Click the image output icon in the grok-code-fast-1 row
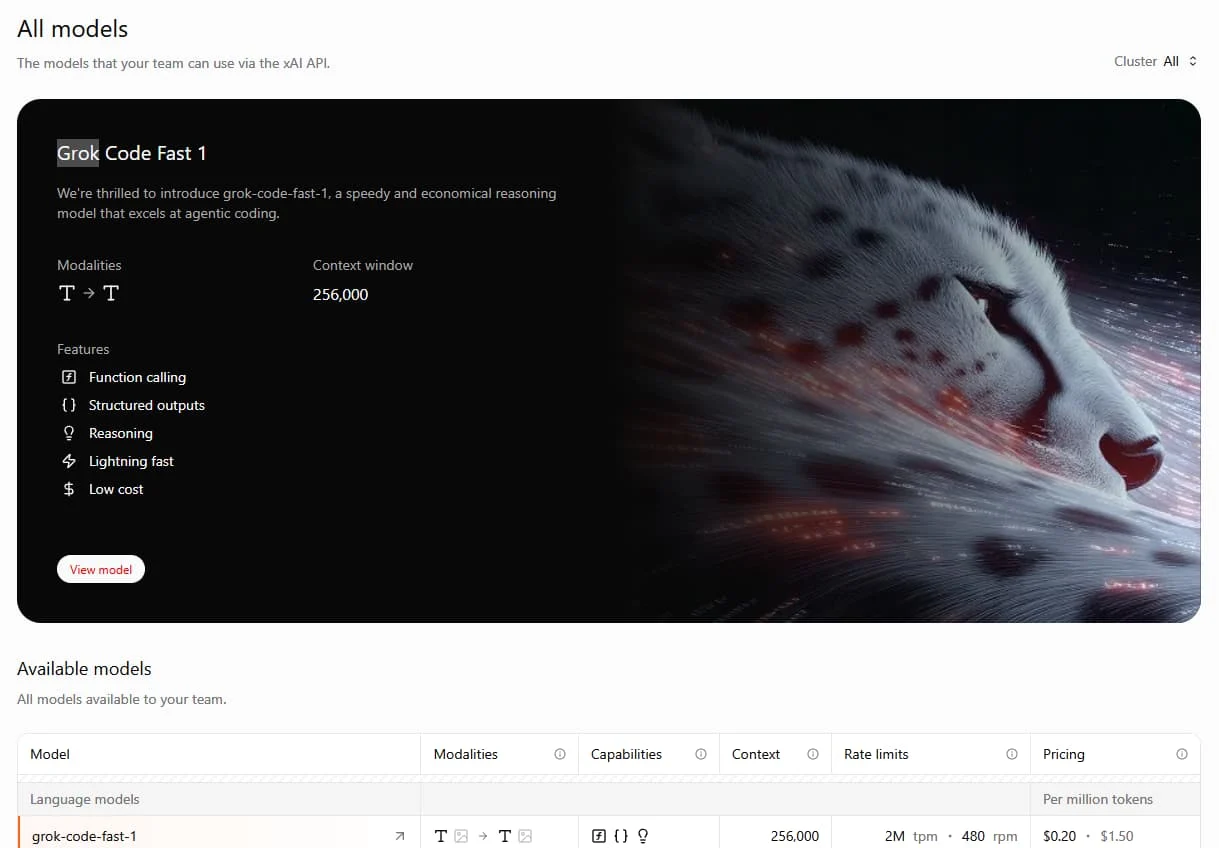This screenshot has width=1219, height=848. (525, 836)
